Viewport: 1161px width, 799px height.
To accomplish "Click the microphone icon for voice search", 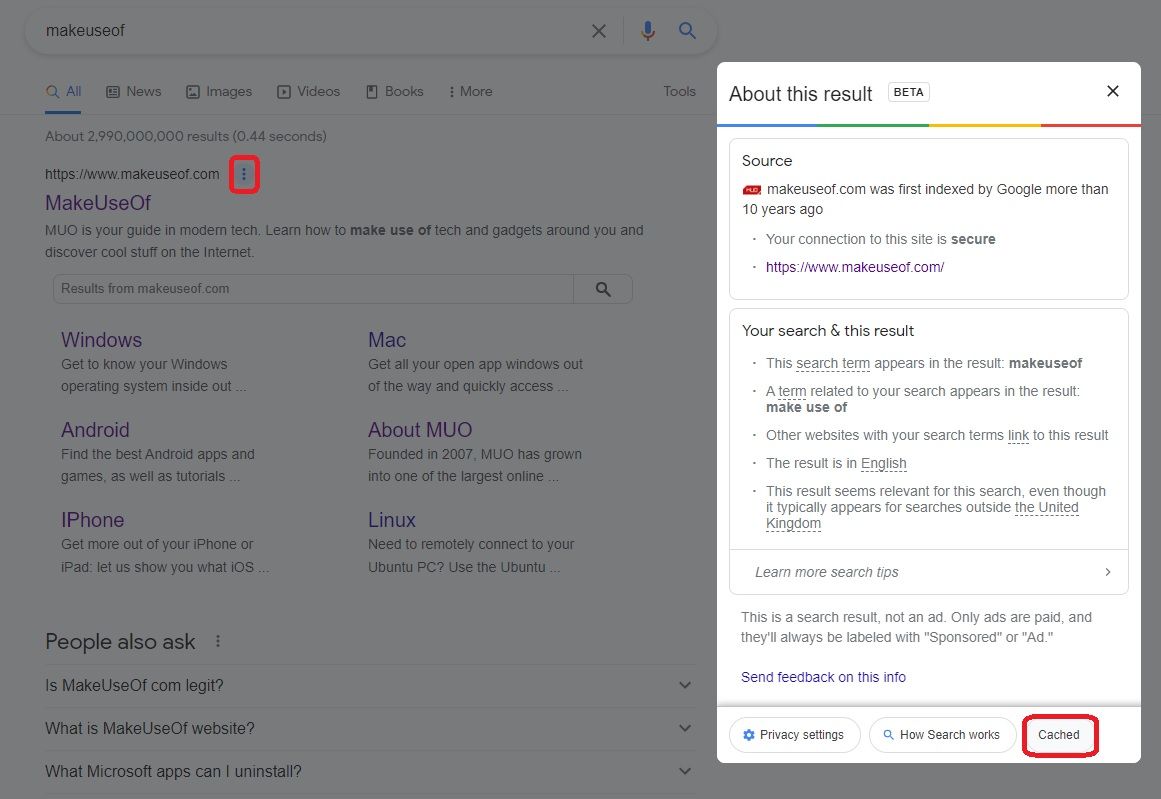I will (646, 30).
